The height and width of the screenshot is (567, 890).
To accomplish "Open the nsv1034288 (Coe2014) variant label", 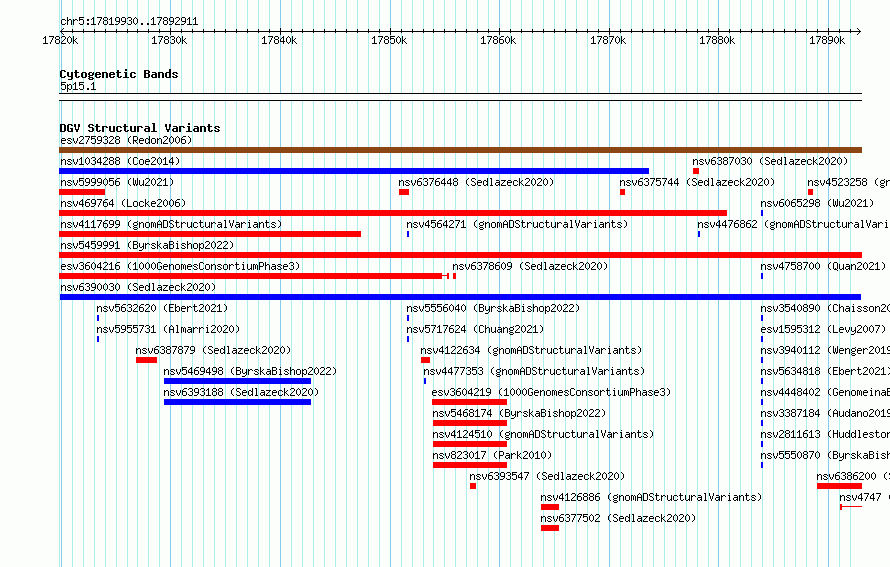I will (120, 161).
